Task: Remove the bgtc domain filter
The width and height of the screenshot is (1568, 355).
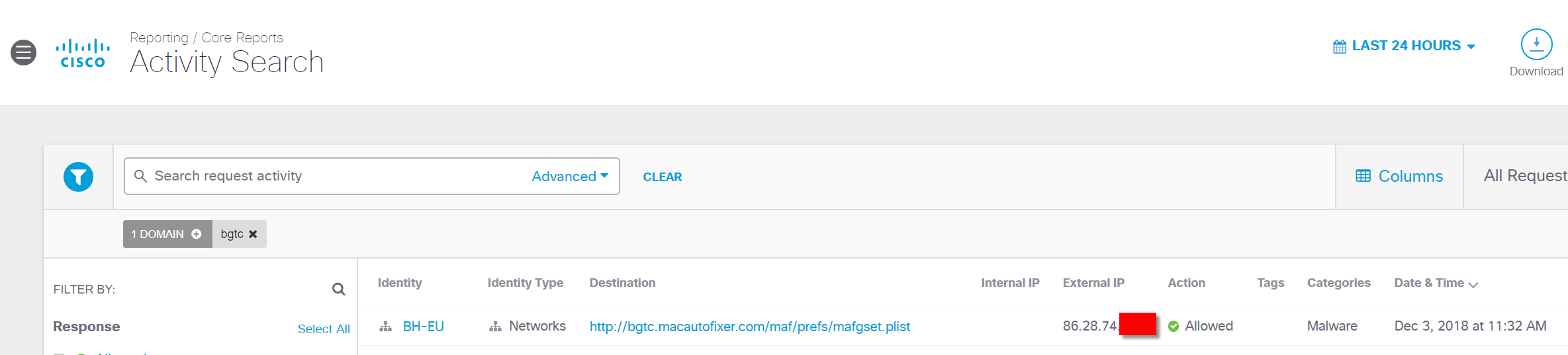Action: (x=253, y=234)
